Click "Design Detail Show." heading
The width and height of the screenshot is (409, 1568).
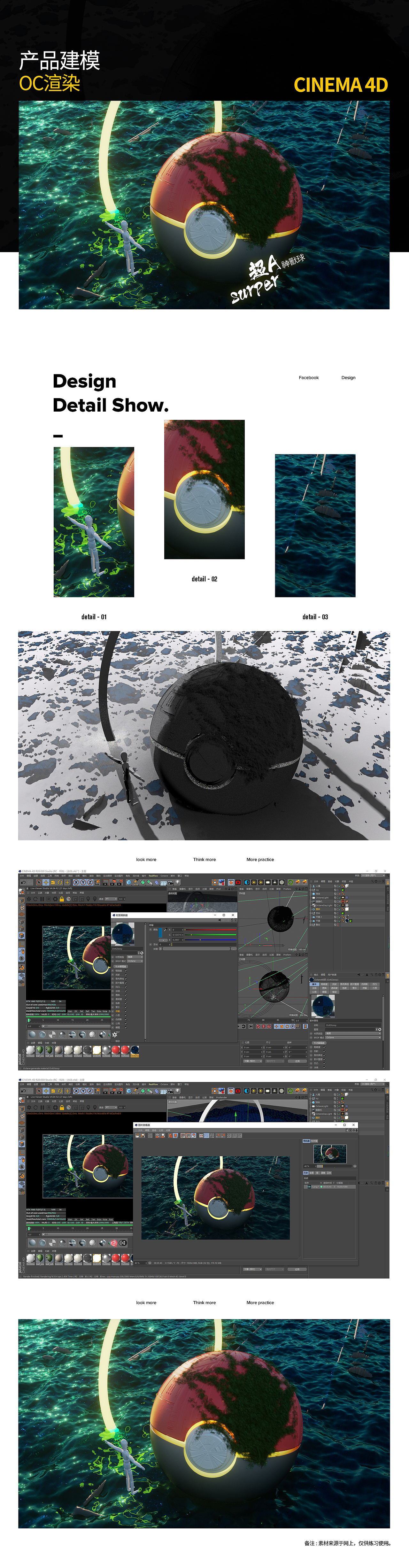[111, 393]
